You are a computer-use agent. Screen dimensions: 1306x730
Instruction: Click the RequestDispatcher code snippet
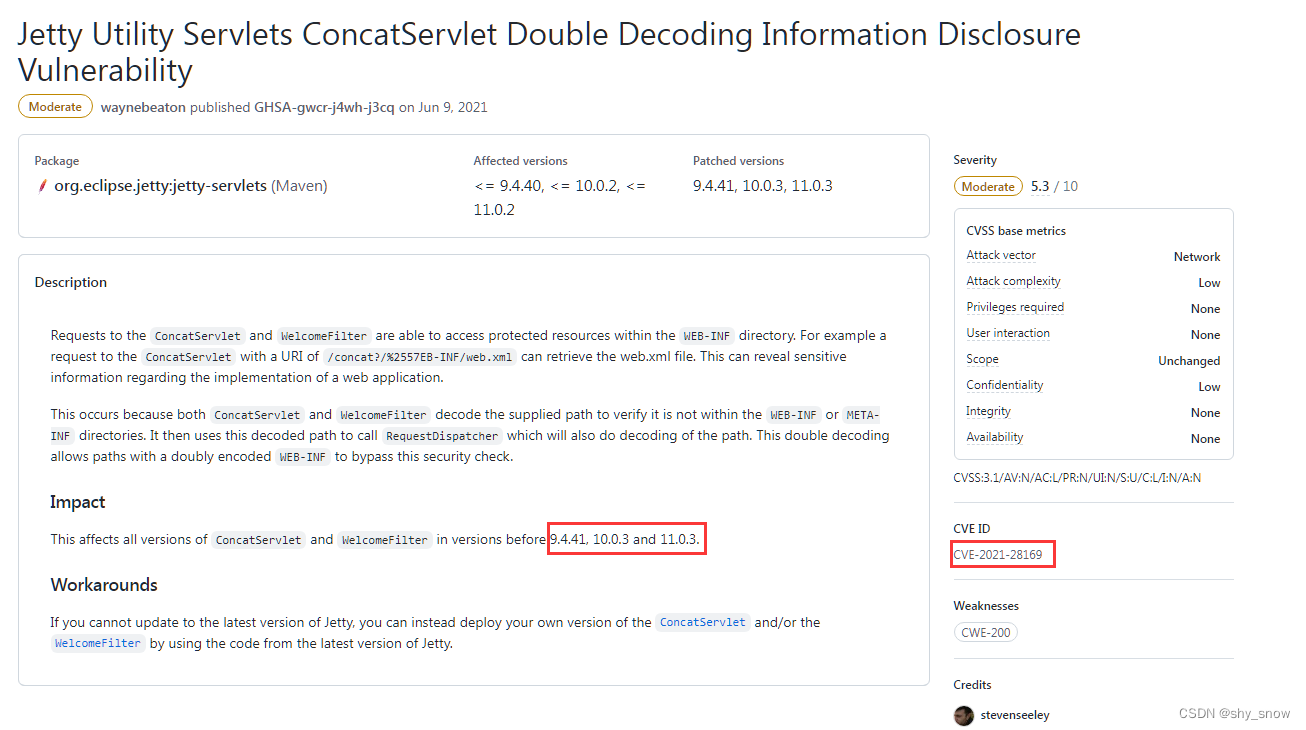(443, 436)
